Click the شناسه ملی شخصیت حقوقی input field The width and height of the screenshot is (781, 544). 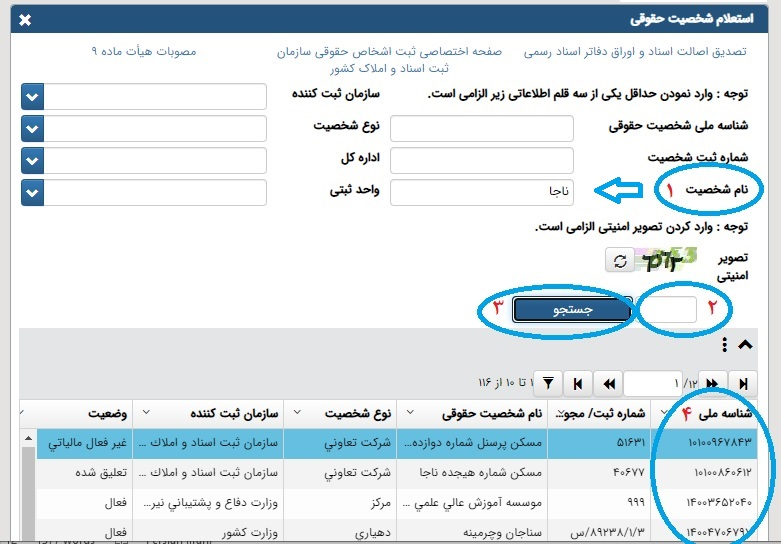click(x=481, y=129)
